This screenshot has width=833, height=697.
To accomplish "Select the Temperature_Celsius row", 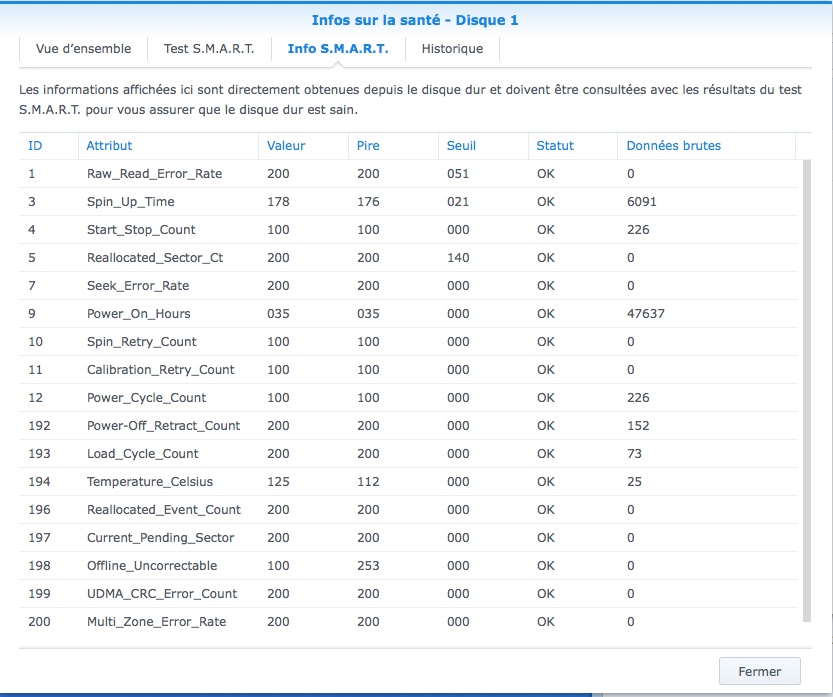I will coord(150,482).
